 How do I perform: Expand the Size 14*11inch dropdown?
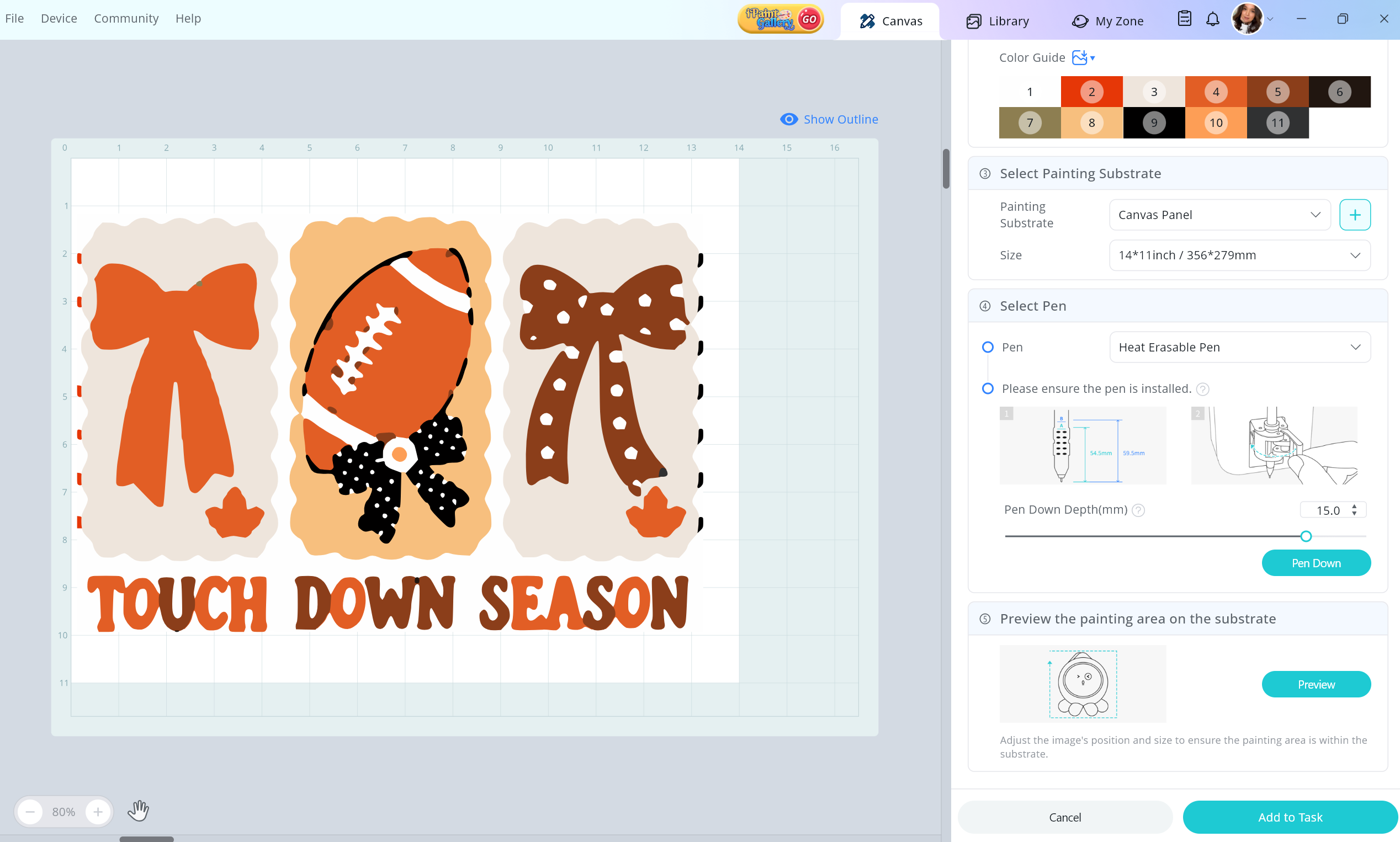click(1239, 255)
